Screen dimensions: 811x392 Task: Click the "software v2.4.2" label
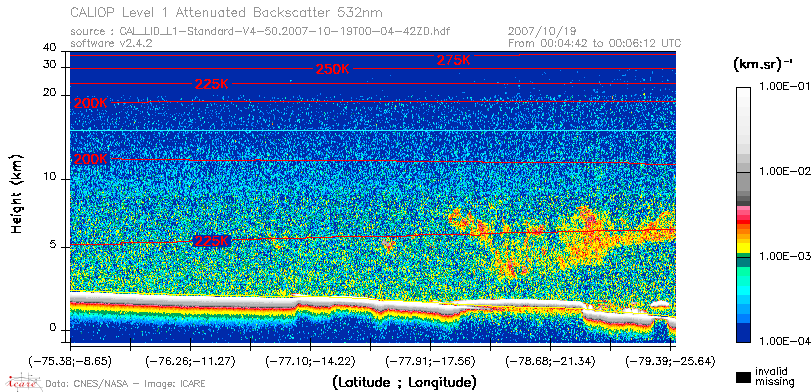pos(111,43)
